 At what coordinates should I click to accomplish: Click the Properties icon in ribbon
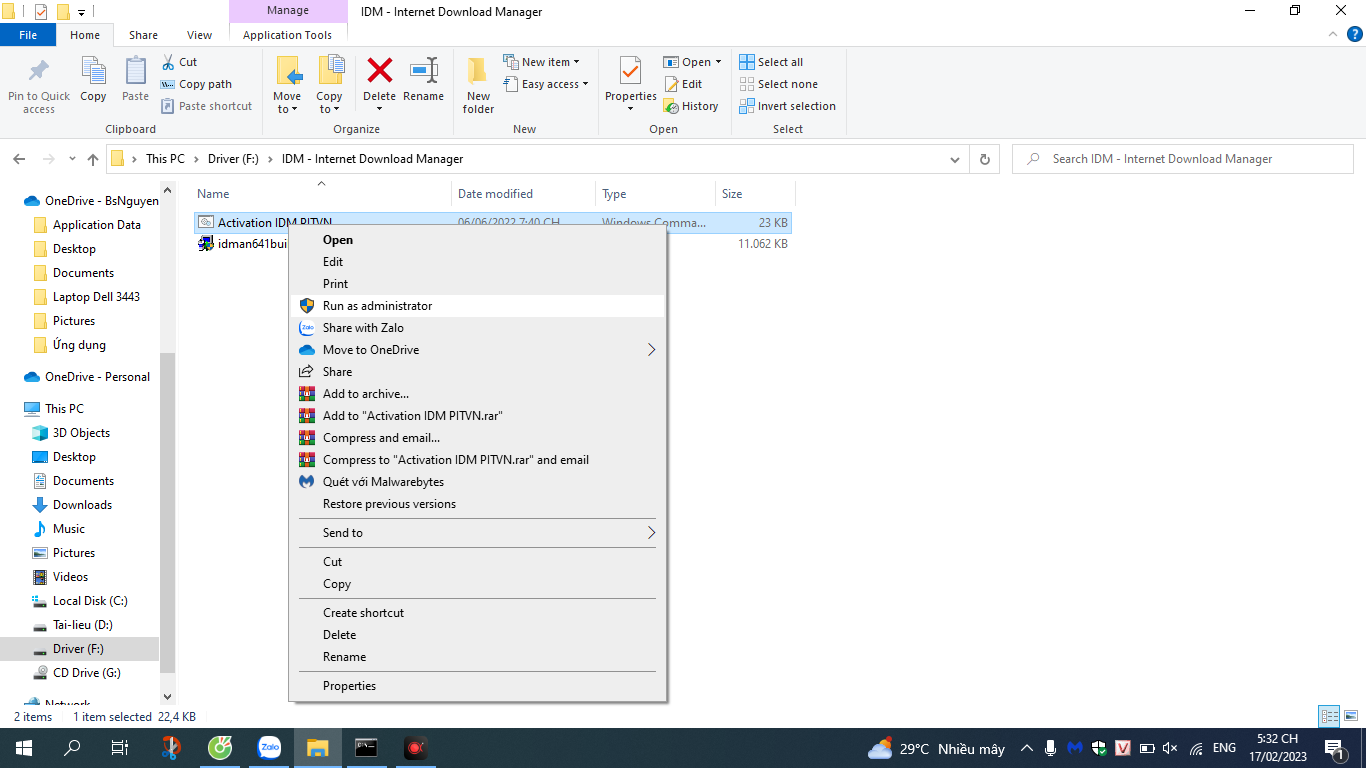tap(630, 72)
